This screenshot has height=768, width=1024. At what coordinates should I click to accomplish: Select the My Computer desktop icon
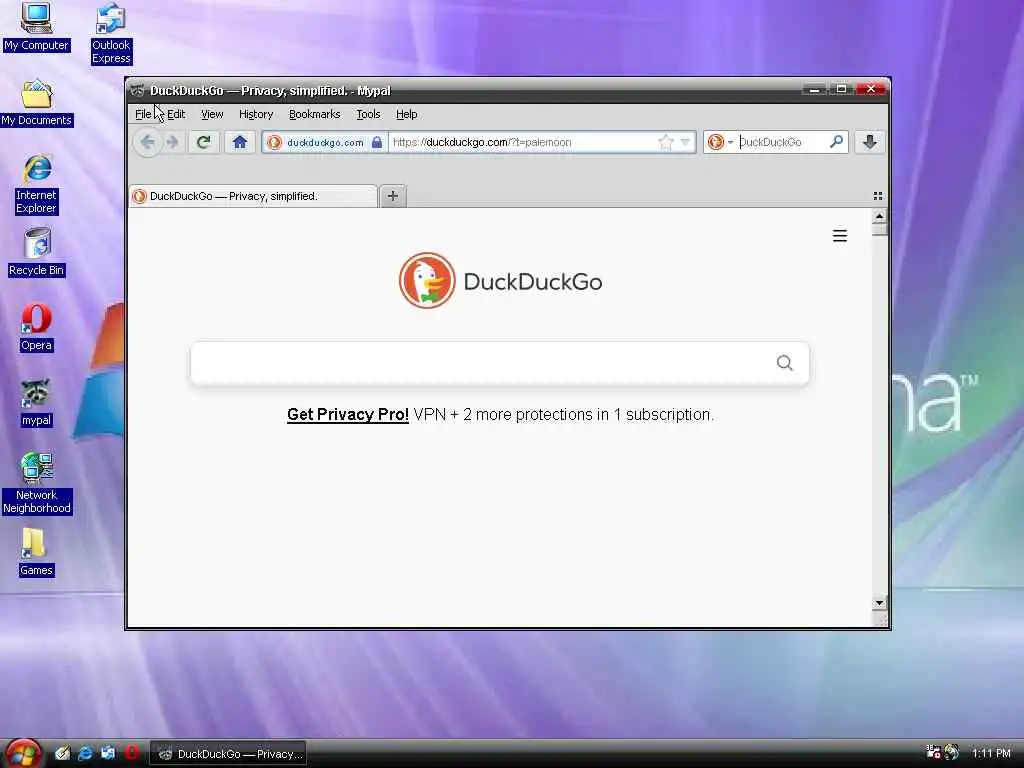click(36, 27)
